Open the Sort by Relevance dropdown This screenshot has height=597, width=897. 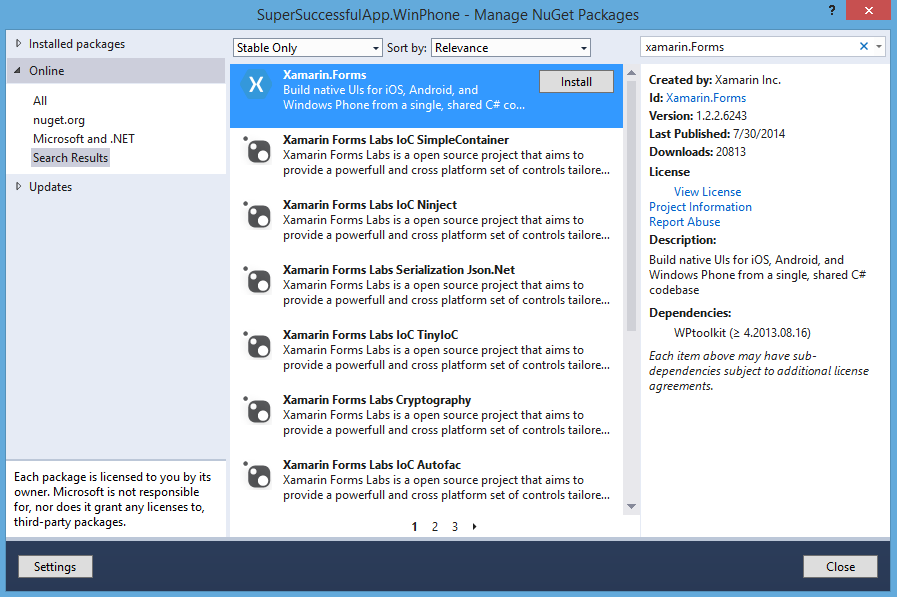511,47
